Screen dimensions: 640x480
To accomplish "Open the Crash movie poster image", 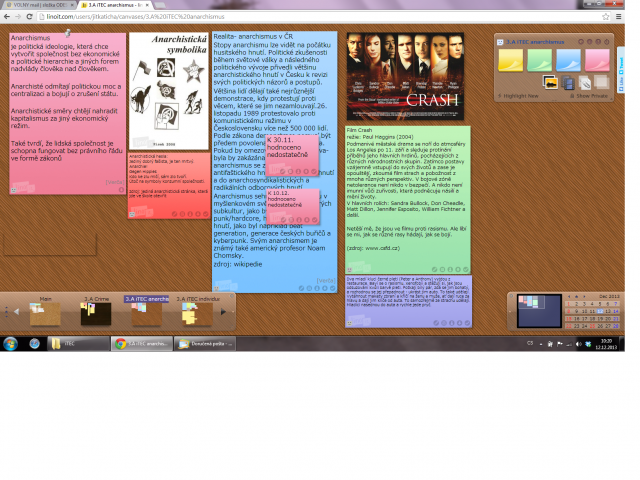I will coord(405,76).
